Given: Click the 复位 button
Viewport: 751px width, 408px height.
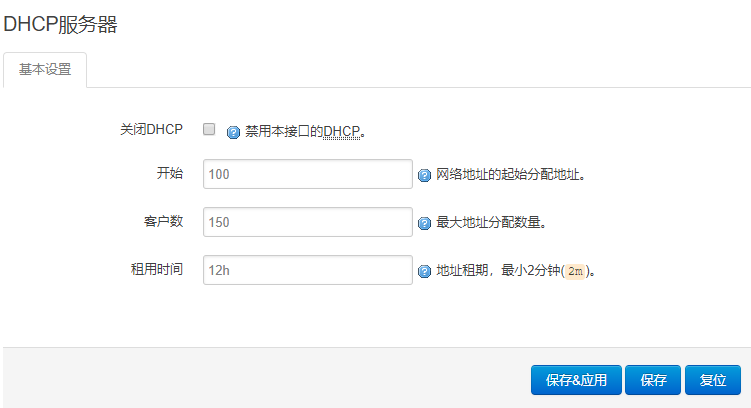Looking at the screenshot, I should (x=713, y=380).
